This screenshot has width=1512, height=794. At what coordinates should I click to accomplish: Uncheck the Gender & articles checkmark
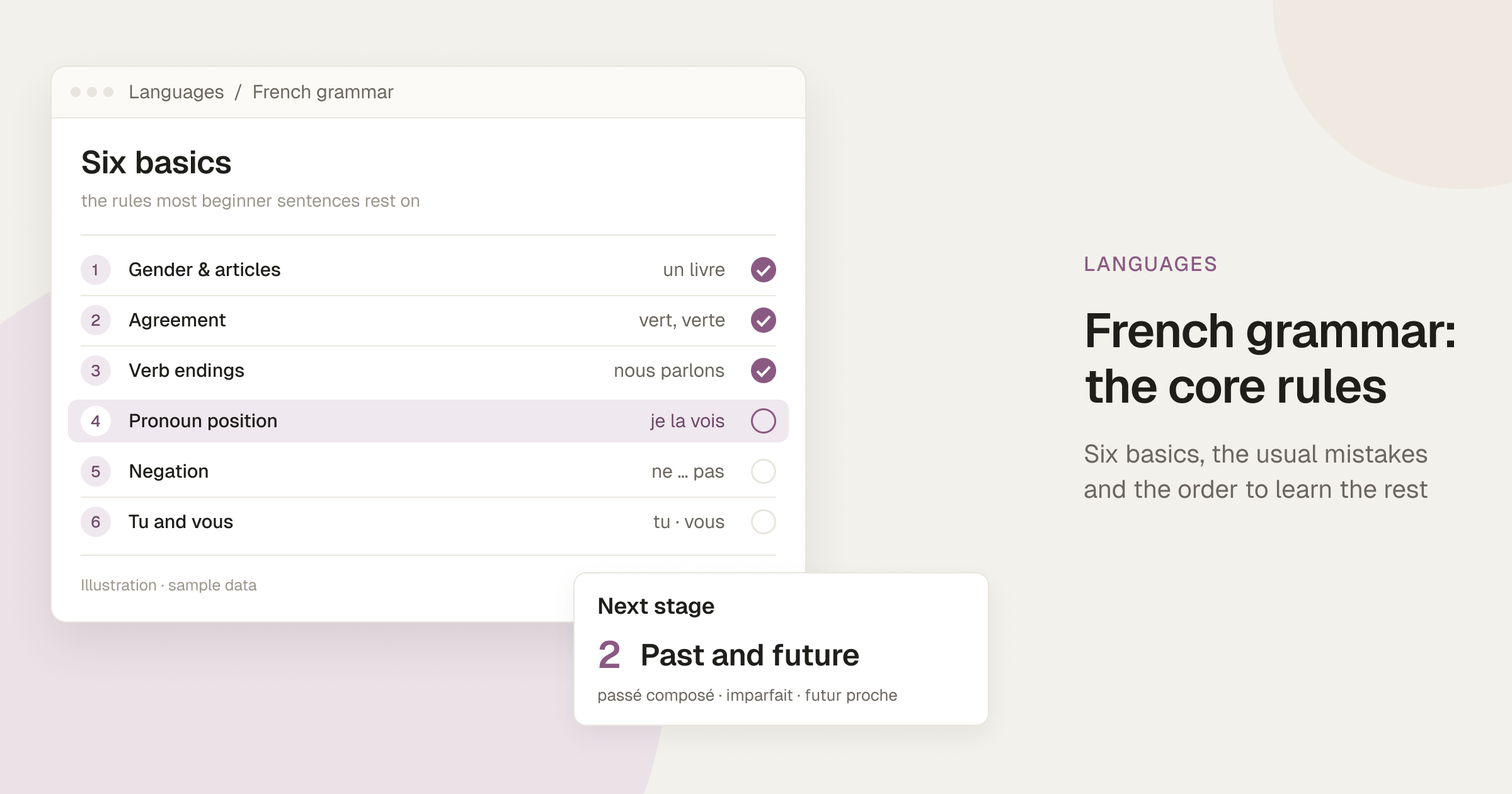763,270
